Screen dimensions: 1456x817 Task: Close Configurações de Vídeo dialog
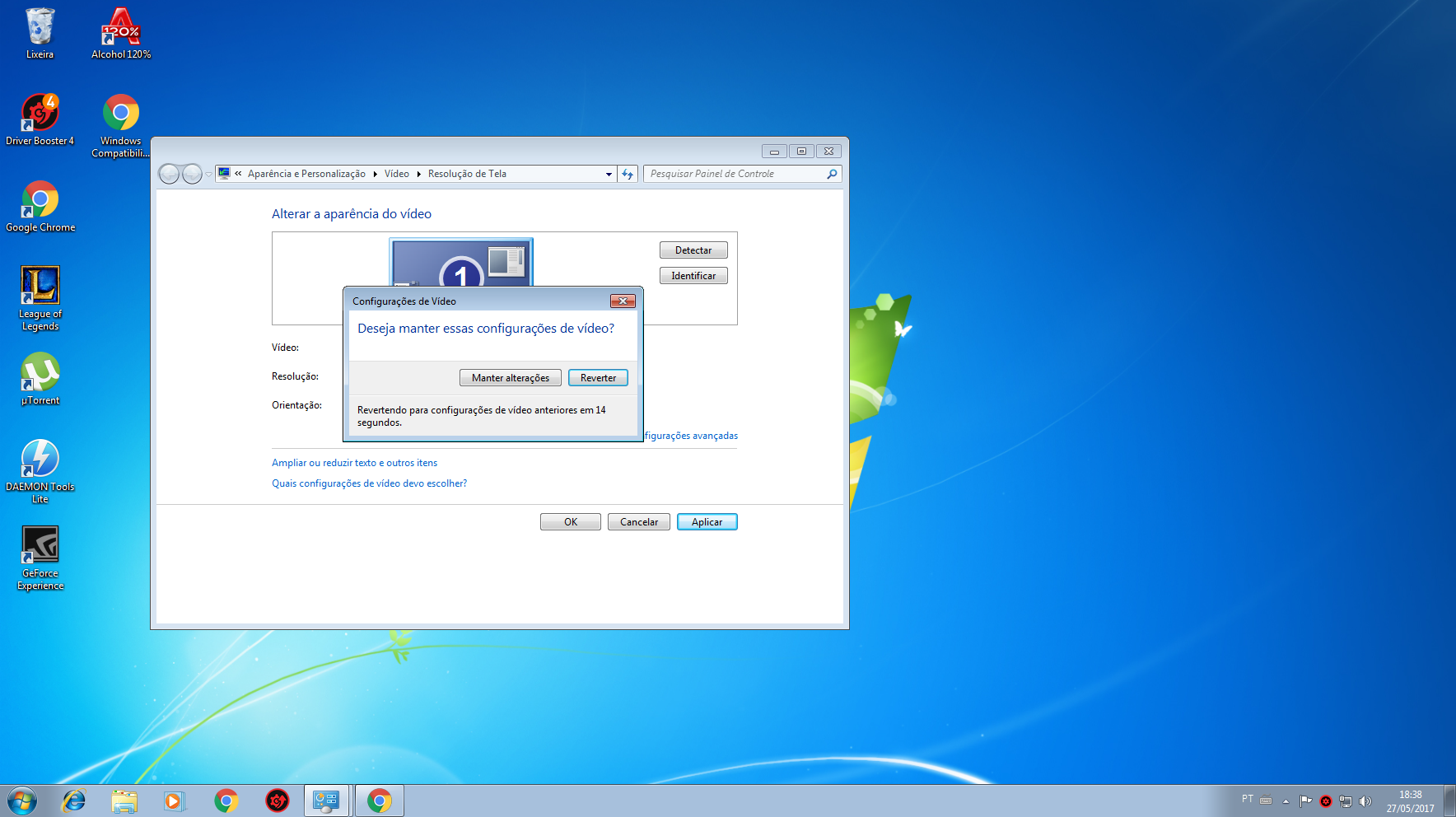click(623, 301)
